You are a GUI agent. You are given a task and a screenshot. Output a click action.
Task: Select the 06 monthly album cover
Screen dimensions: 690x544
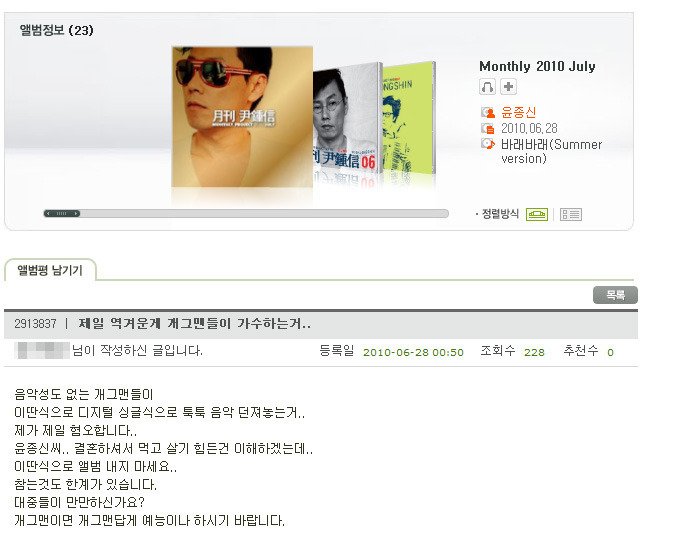coord(346,120)
